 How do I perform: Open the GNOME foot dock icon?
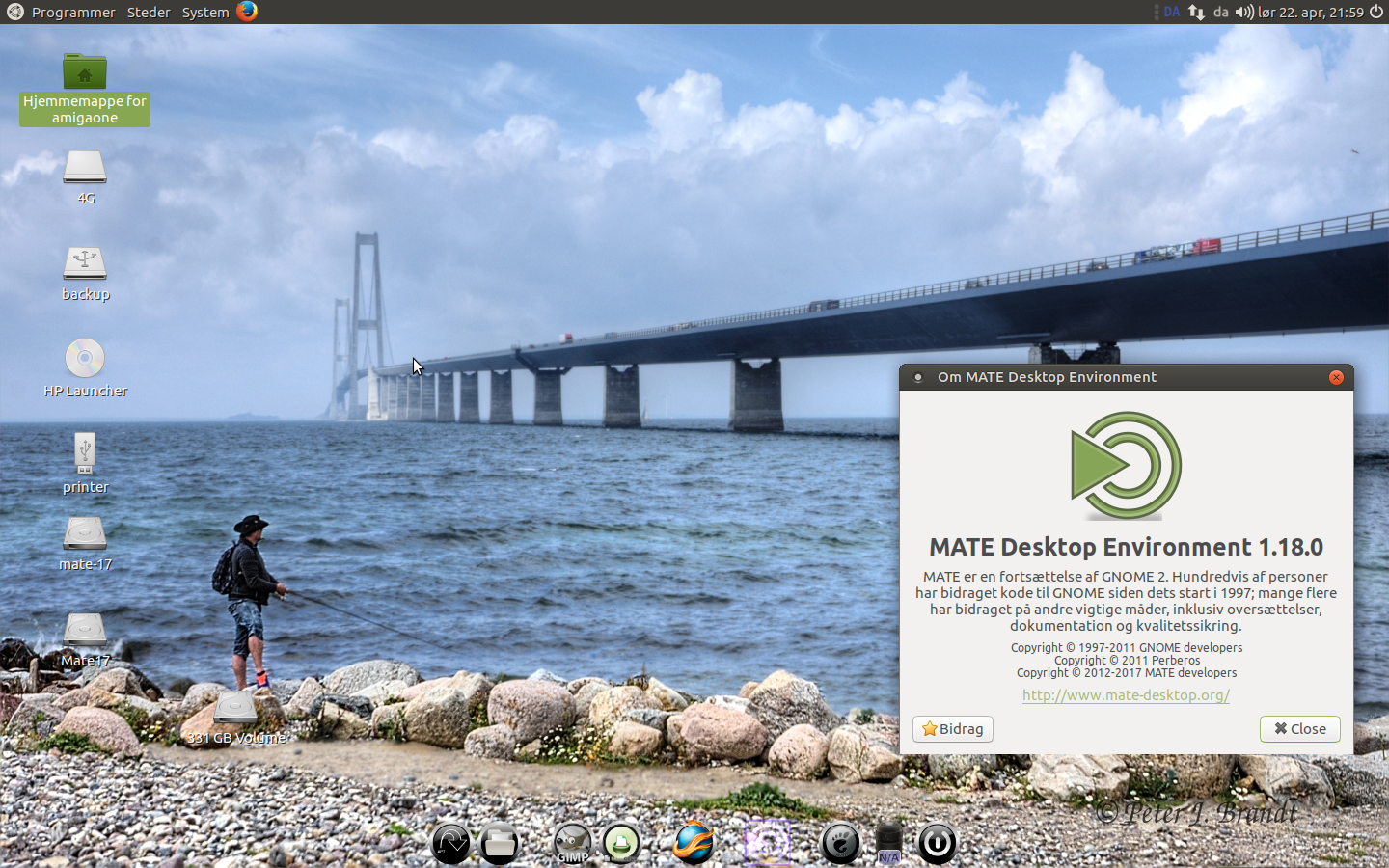[840, 844]
